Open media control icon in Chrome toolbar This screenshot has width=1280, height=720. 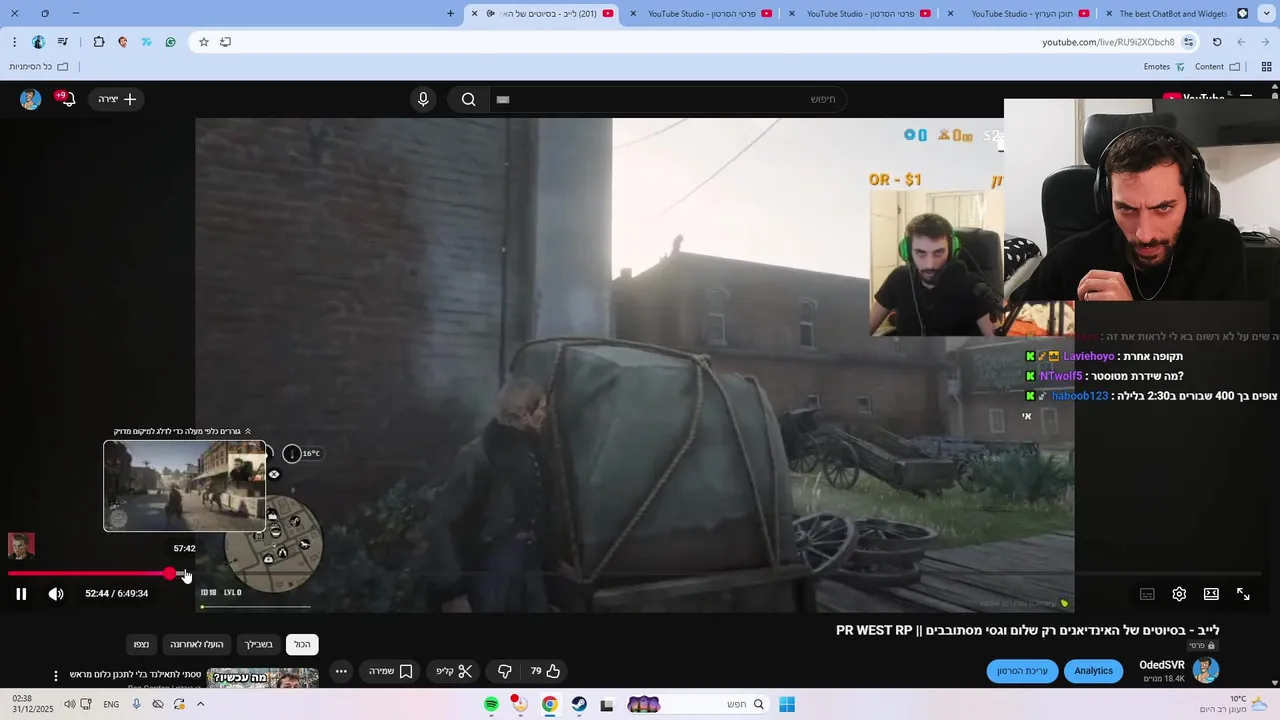click(62, 42)
